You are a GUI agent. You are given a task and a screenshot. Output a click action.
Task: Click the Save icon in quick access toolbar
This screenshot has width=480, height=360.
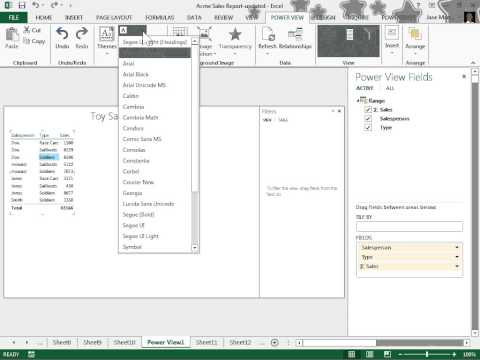tap(22, 6)
